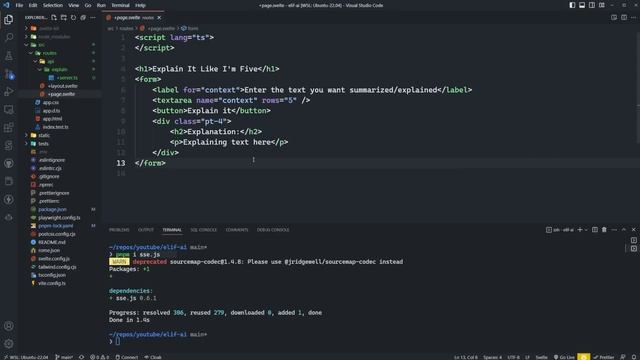
Task: Add a new terminal with plus icon
Action: pos(580,230)
